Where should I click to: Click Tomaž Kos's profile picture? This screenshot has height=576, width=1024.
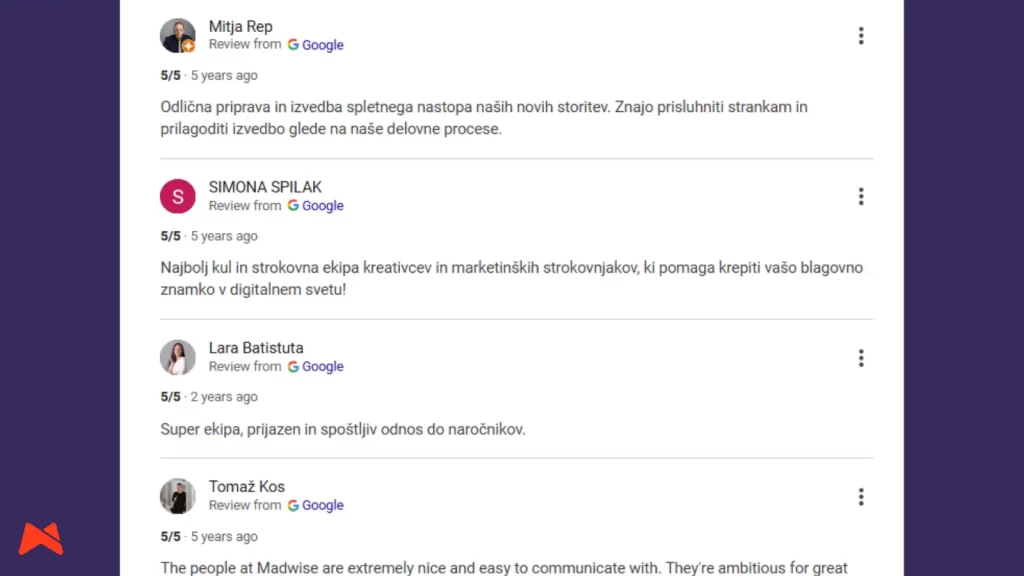click(x=178, y=496)
